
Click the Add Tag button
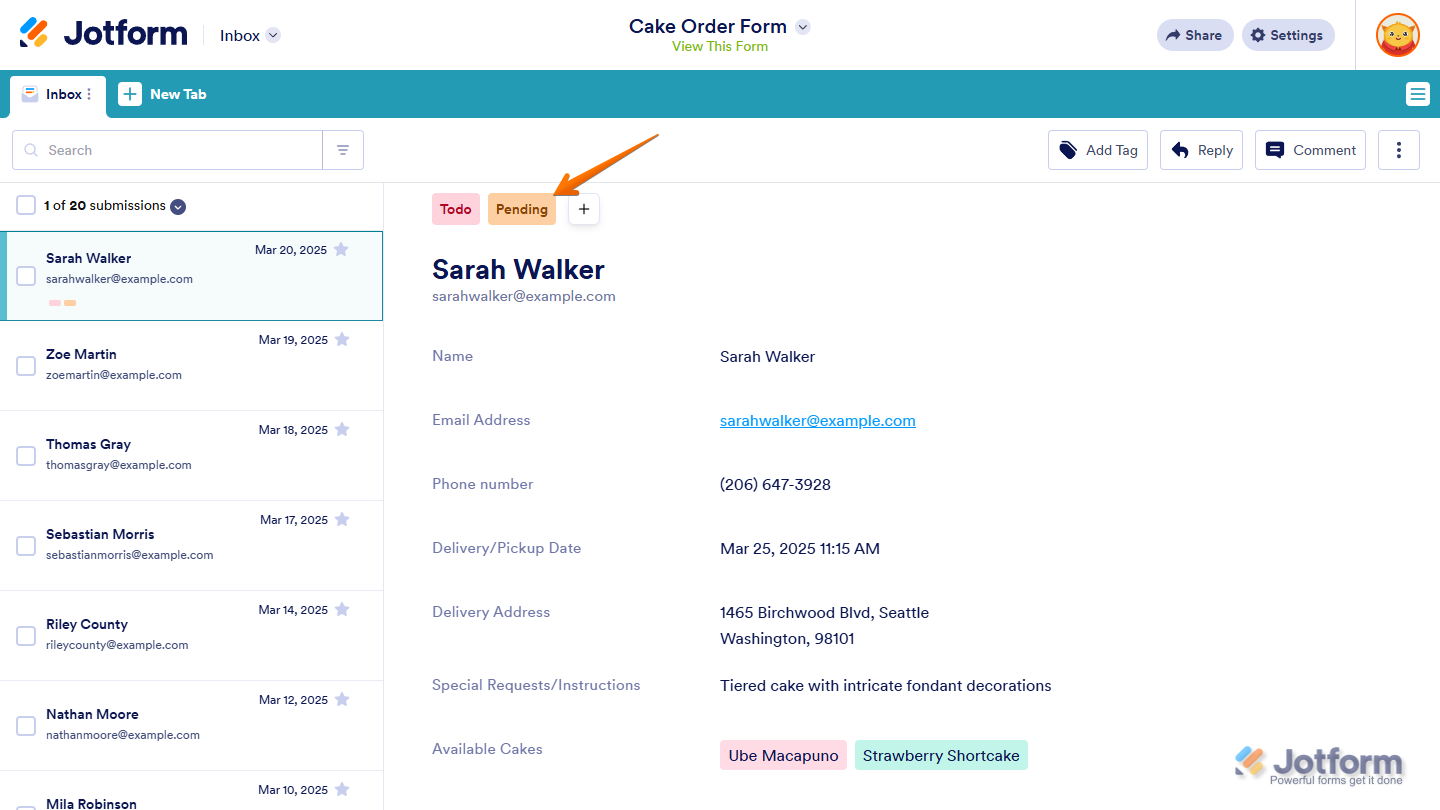pyautogui.click(x=1098, y=150)
